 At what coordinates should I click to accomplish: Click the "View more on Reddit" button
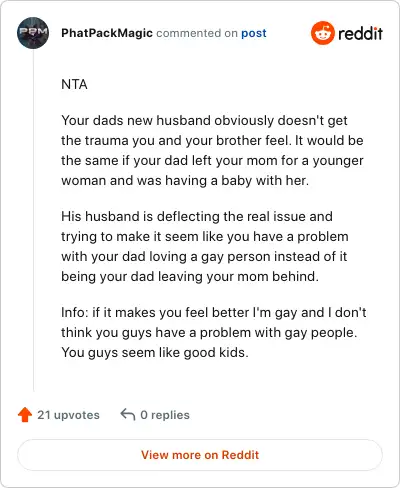pos(200,455)
